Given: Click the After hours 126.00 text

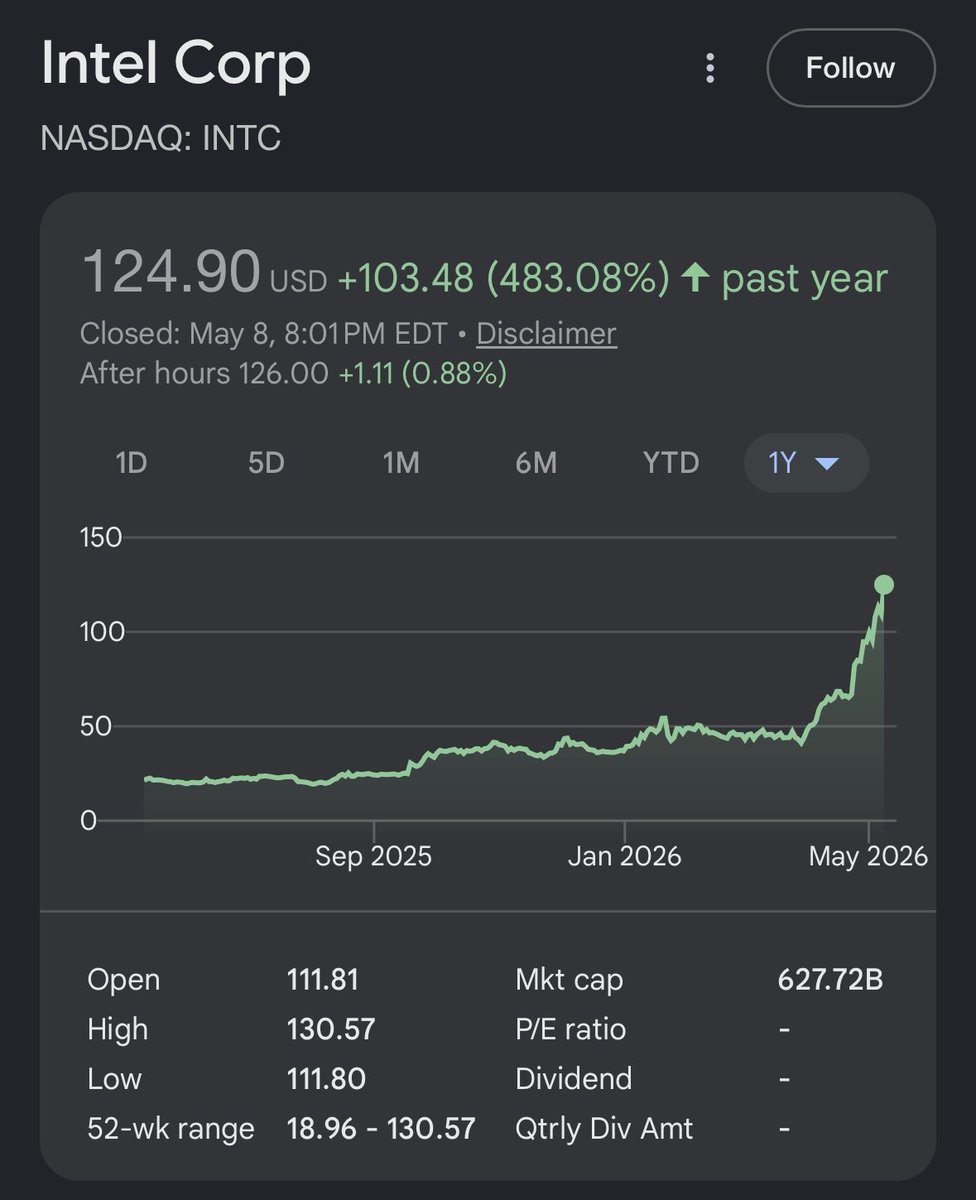Looking at the screenshot, I should (204, 373).
